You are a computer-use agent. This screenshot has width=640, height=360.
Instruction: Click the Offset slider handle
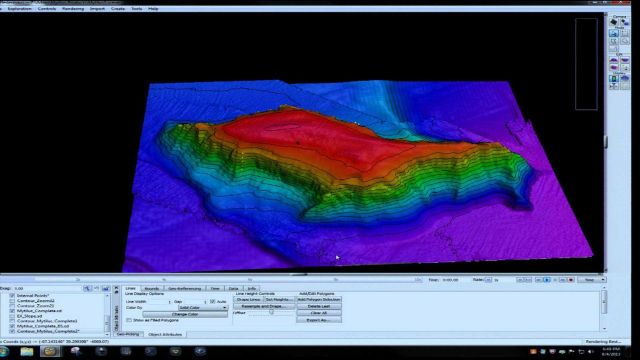pos(271,312)
